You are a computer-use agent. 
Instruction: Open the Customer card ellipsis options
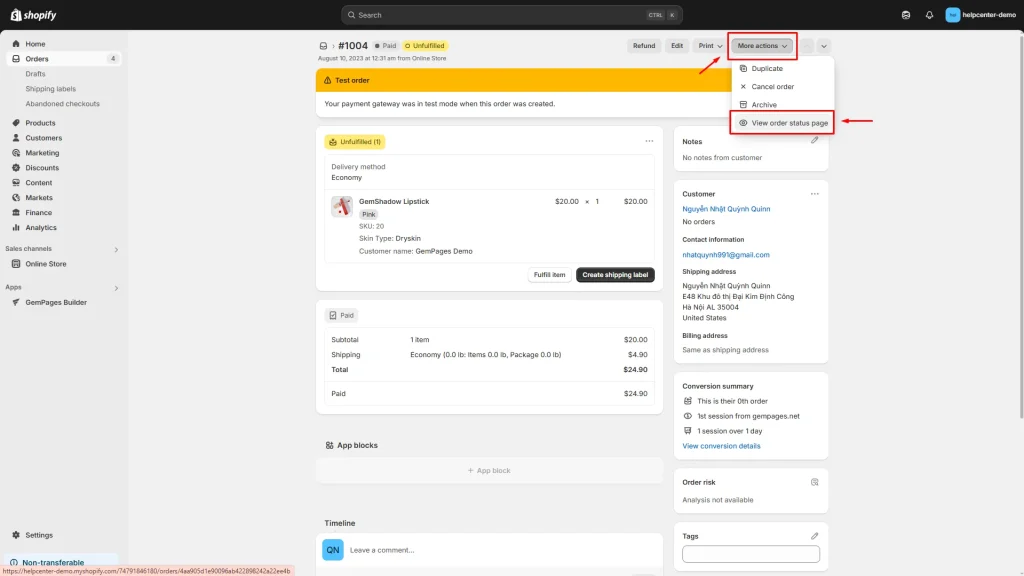815,193
